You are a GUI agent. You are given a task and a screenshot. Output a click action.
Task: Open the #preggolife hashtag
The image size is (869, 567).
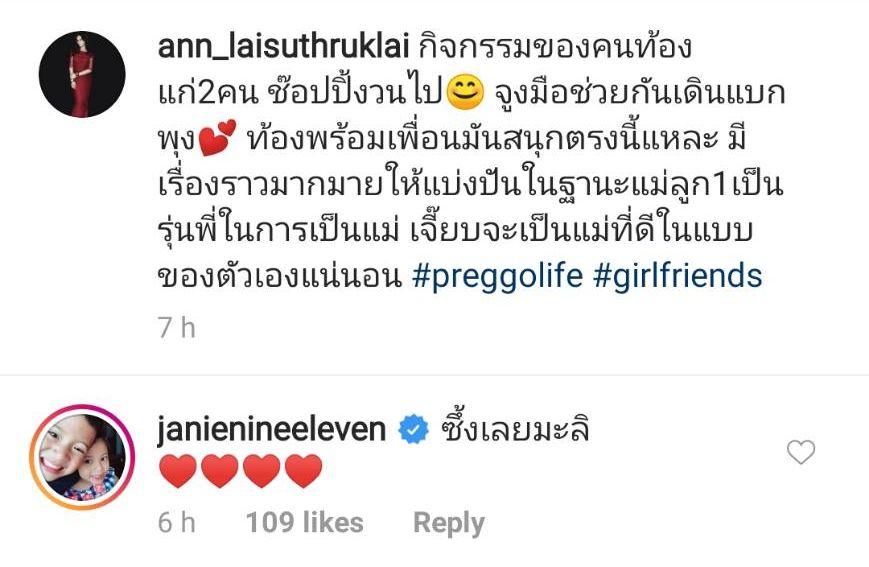[x=497, y=275]
